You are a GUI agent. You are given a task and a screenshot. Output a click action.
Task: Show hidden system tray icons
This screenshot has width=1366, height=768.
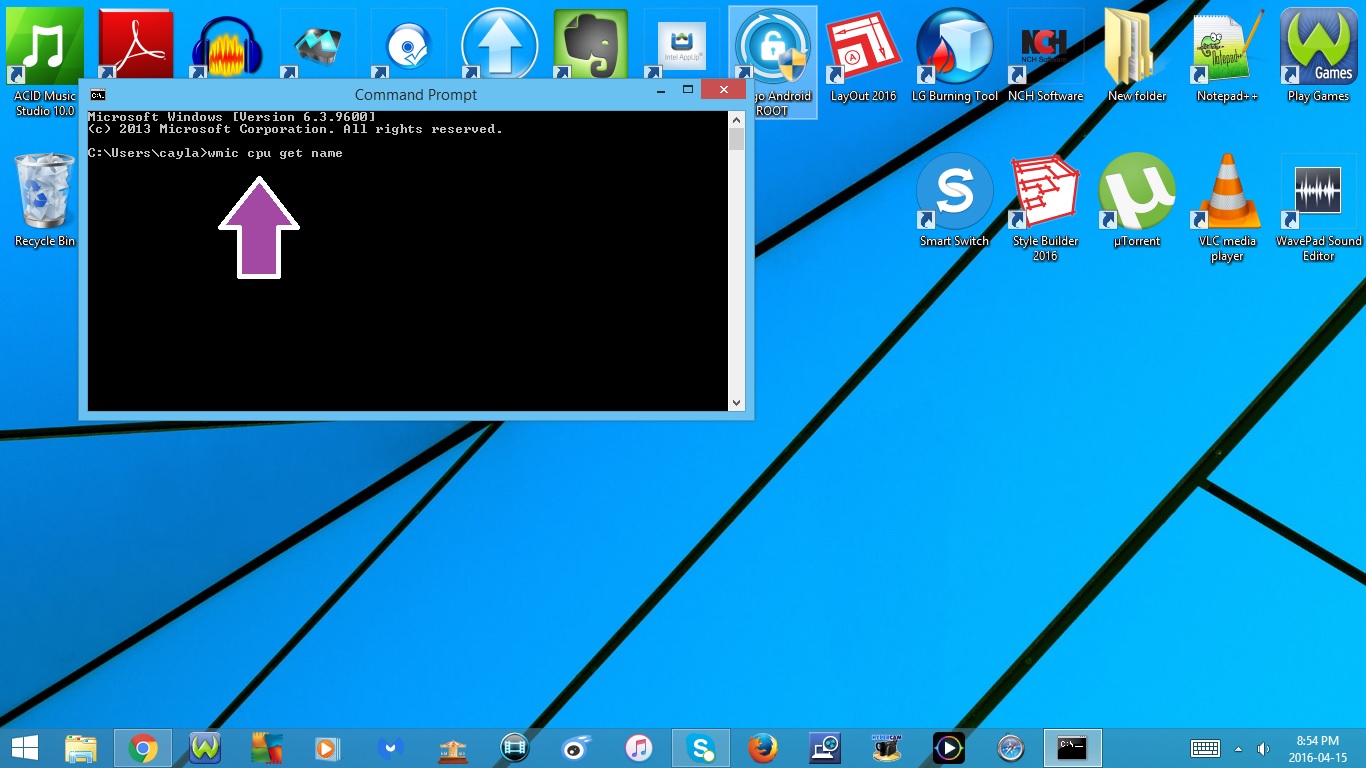(x=1239, y=748)
